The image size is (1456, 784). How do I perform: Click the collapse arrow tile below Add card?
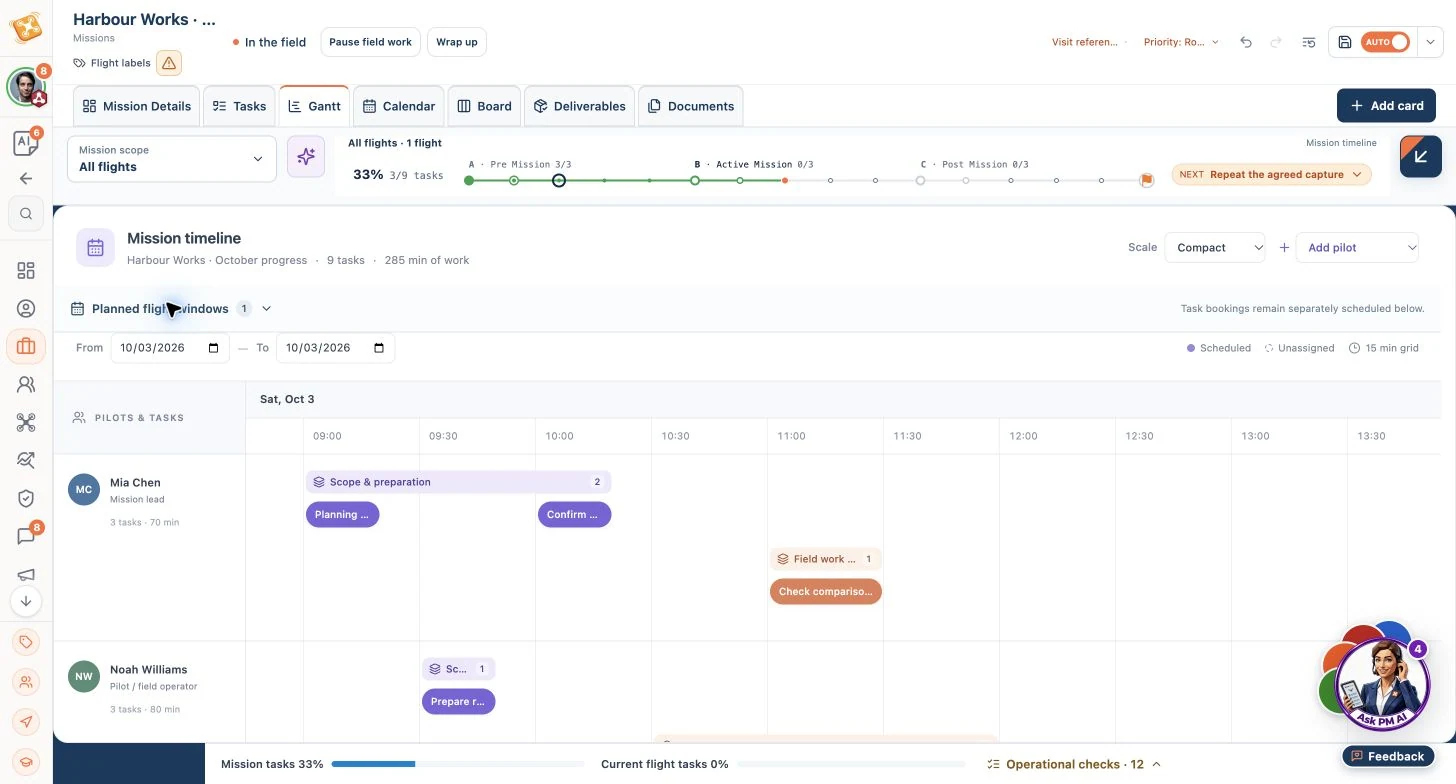[1421, 156]
